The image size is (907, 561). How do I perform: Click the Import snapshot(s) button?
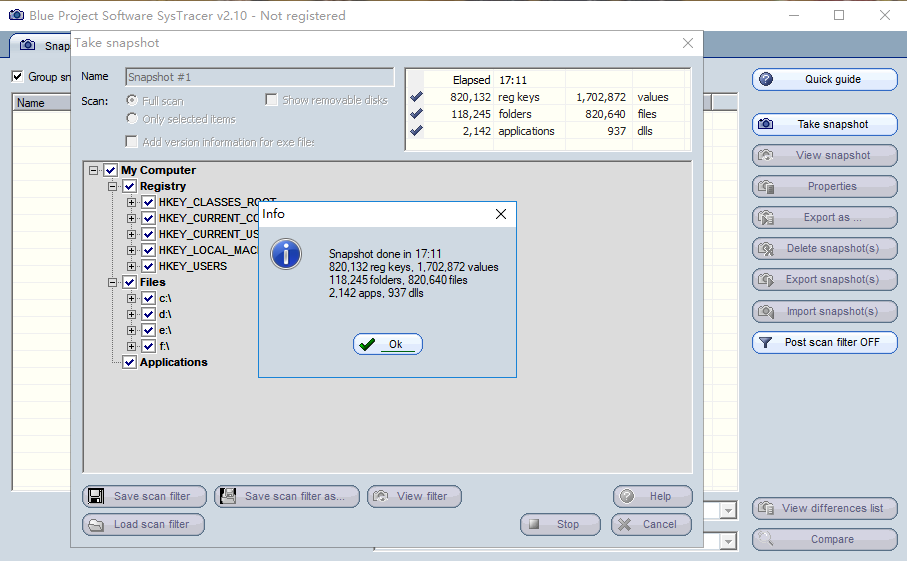[x=825, y=311]
